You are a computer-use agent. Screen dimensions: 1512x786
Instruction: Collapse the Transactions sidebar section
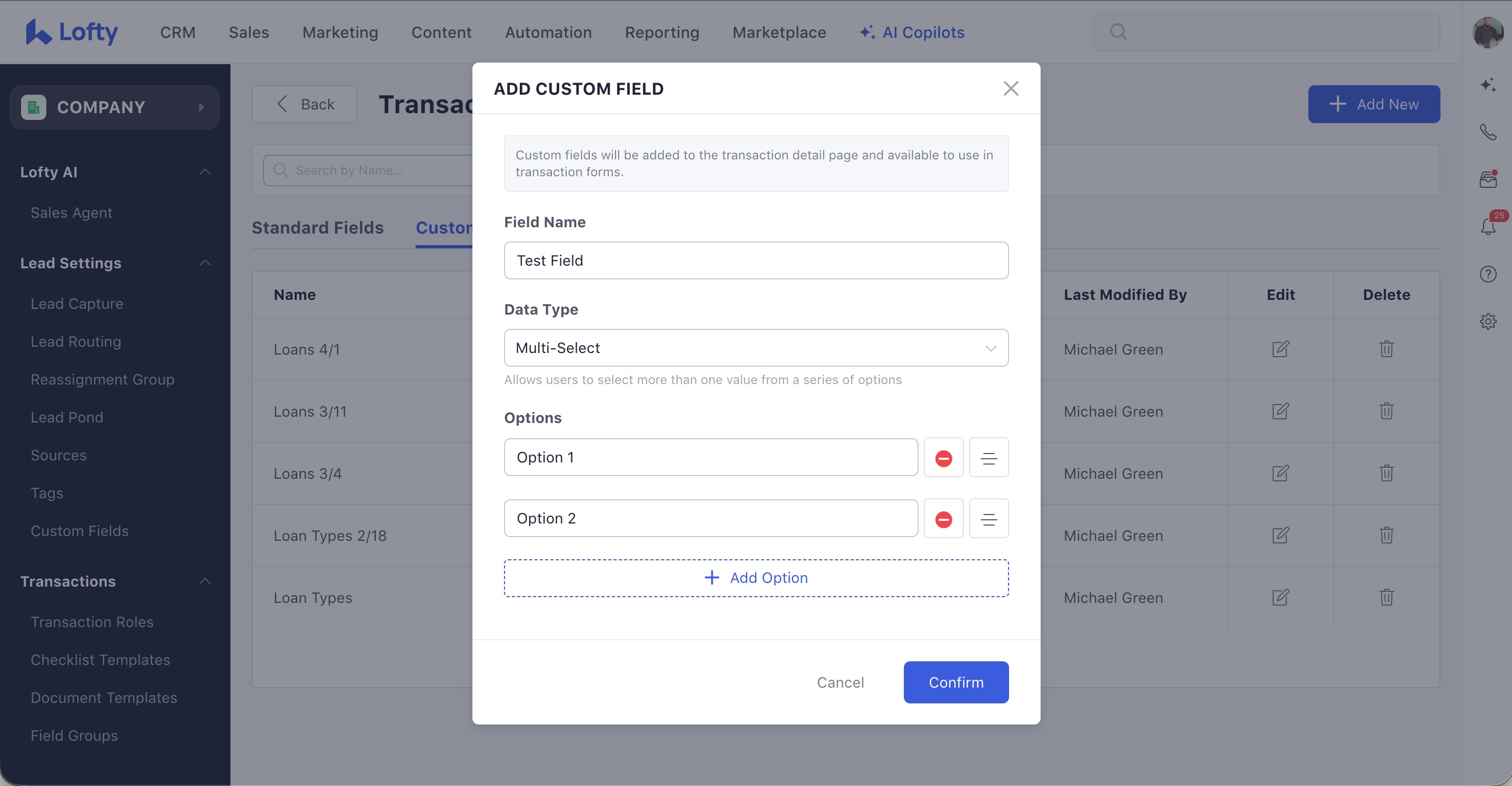(205, 582)
